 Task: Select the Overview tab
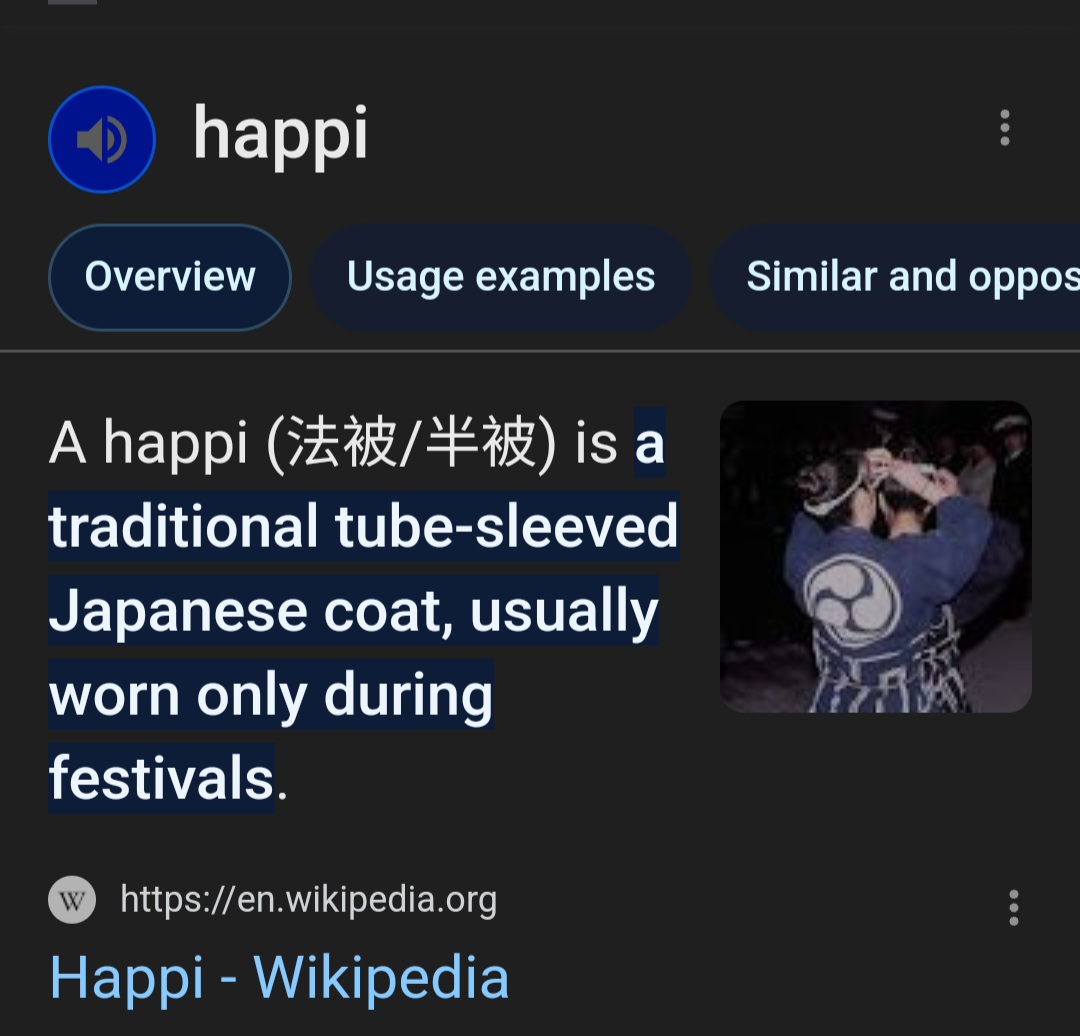(x=170, y=277)
